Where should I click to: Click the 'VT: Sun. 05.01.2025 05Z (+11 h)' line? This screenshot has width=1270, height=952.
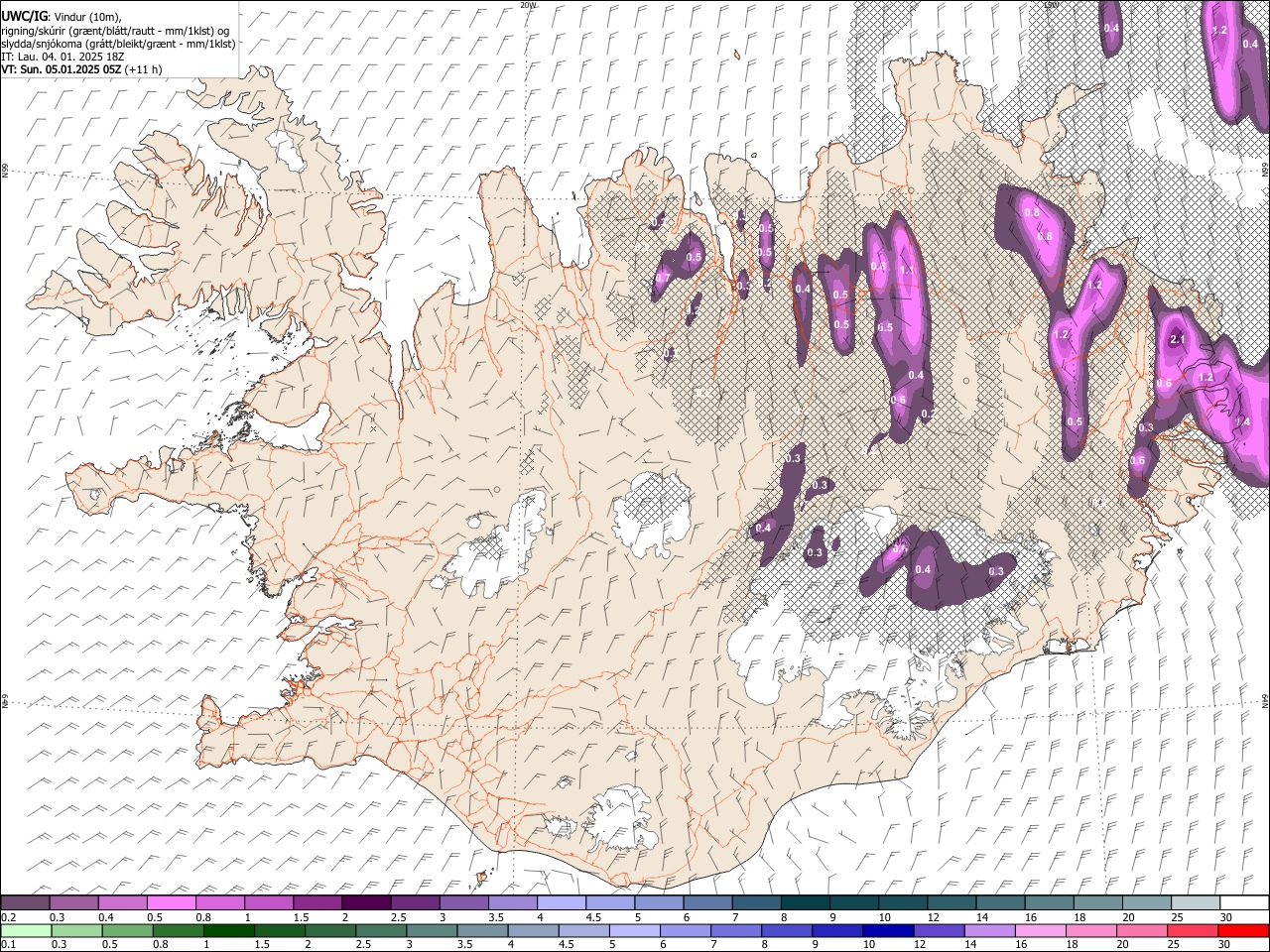coord(81,69)
